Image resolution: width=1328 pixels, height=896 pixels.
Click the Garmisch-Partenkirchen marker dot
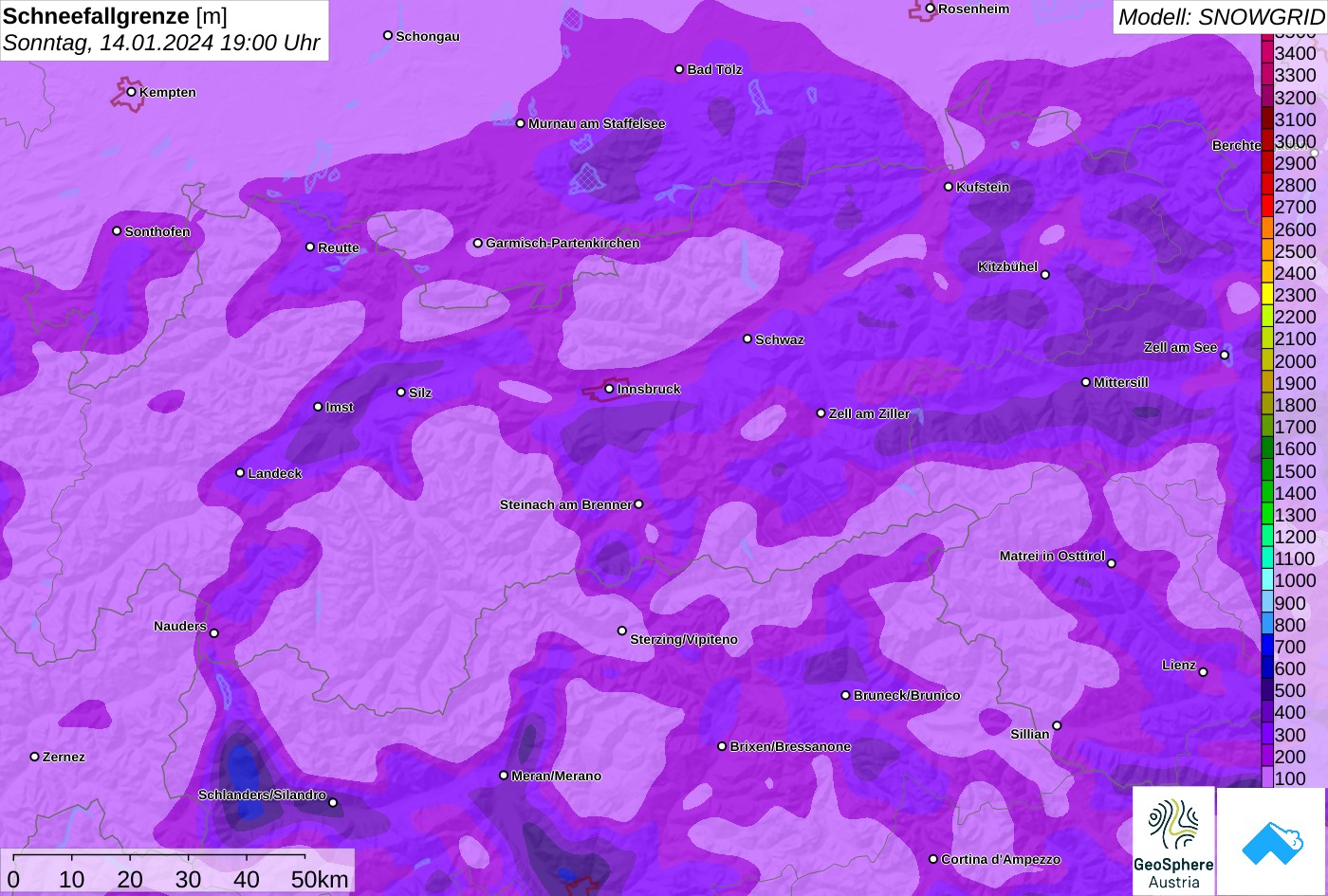tap(478, 243)
